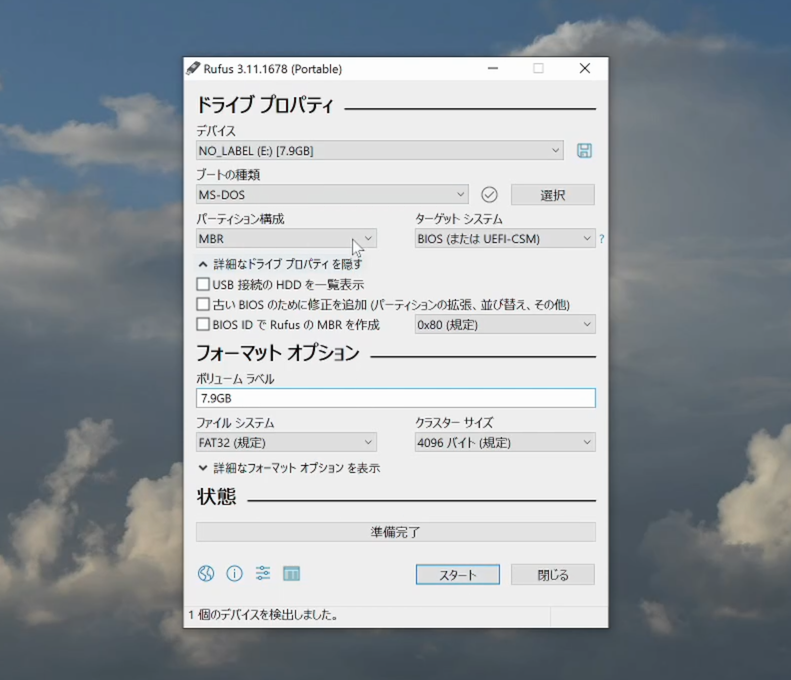791x680 pixels.
Task: Expand 詳細なフォーマット オプションを表示 section
Action: (x=290, y=468)
